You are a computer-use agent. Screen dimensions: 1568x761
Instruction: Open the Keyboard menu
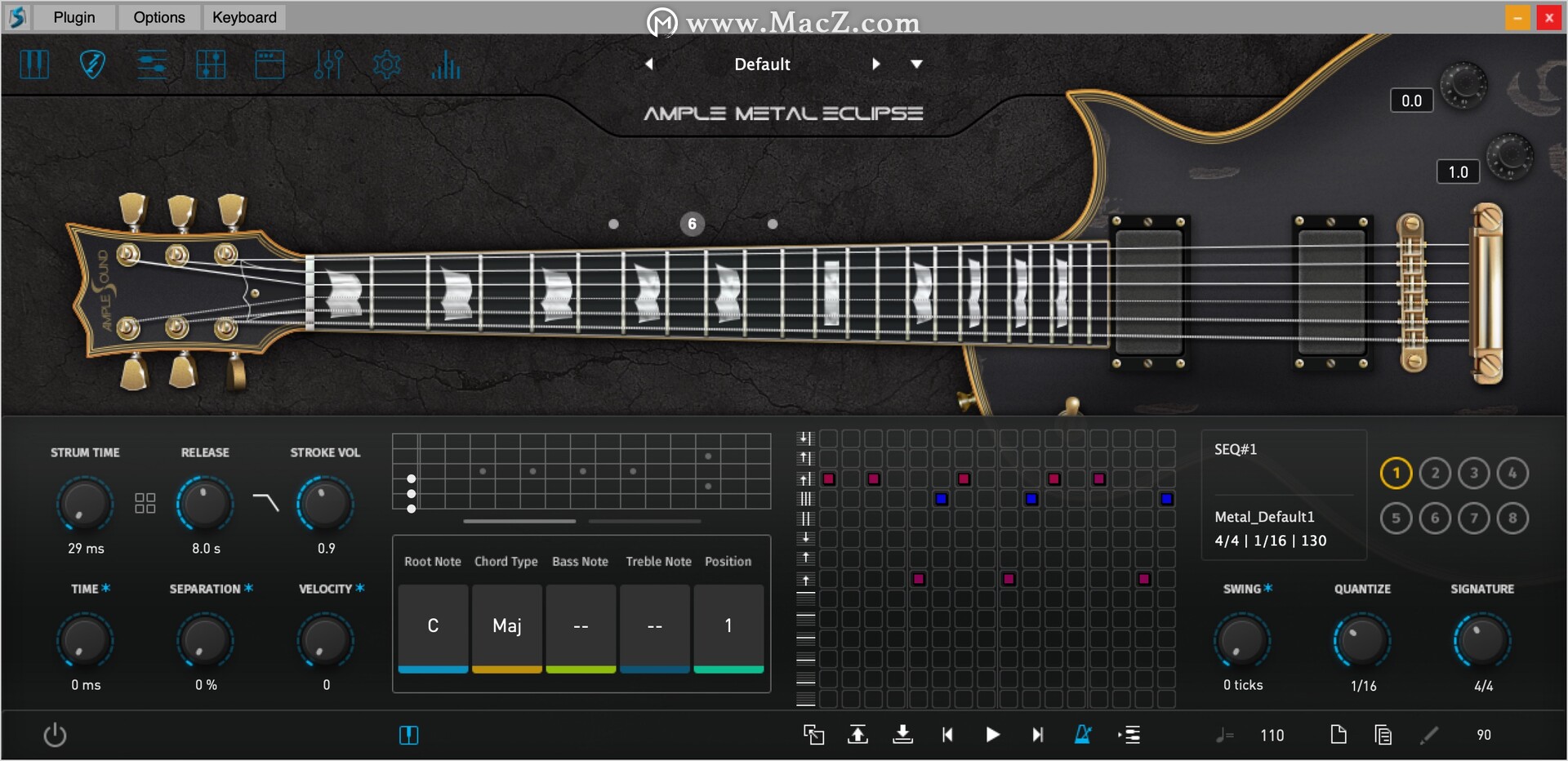tap(244, 17)
